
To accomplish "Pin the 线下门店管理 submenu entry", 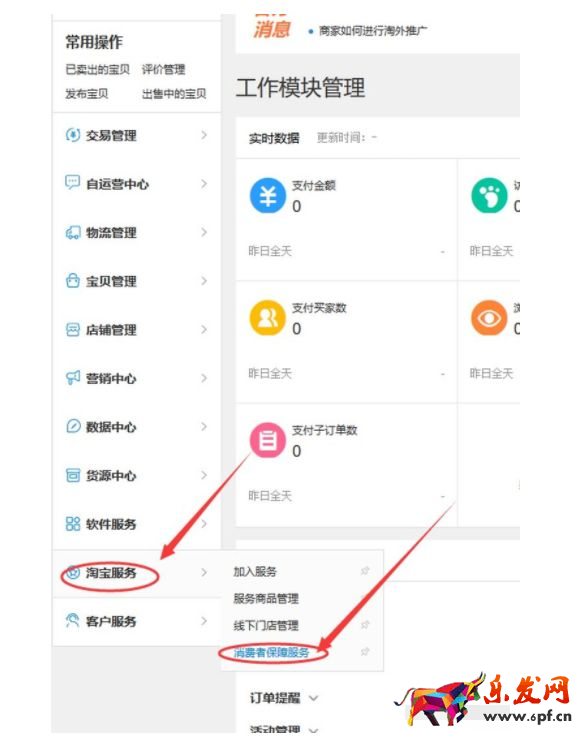I will tap(365, 625).
